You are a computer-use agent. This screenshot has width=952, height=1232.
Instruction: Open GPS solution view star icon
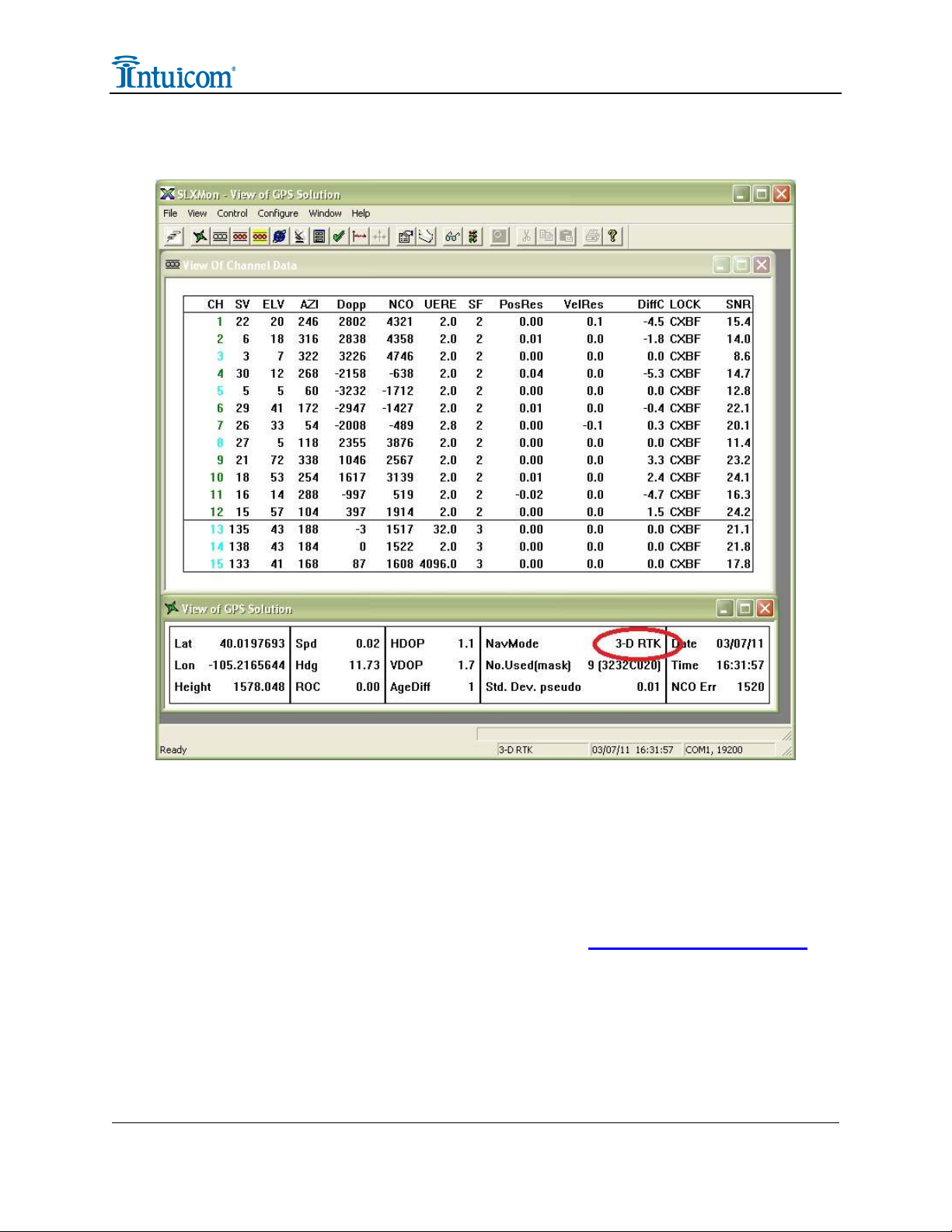point(201,236)
